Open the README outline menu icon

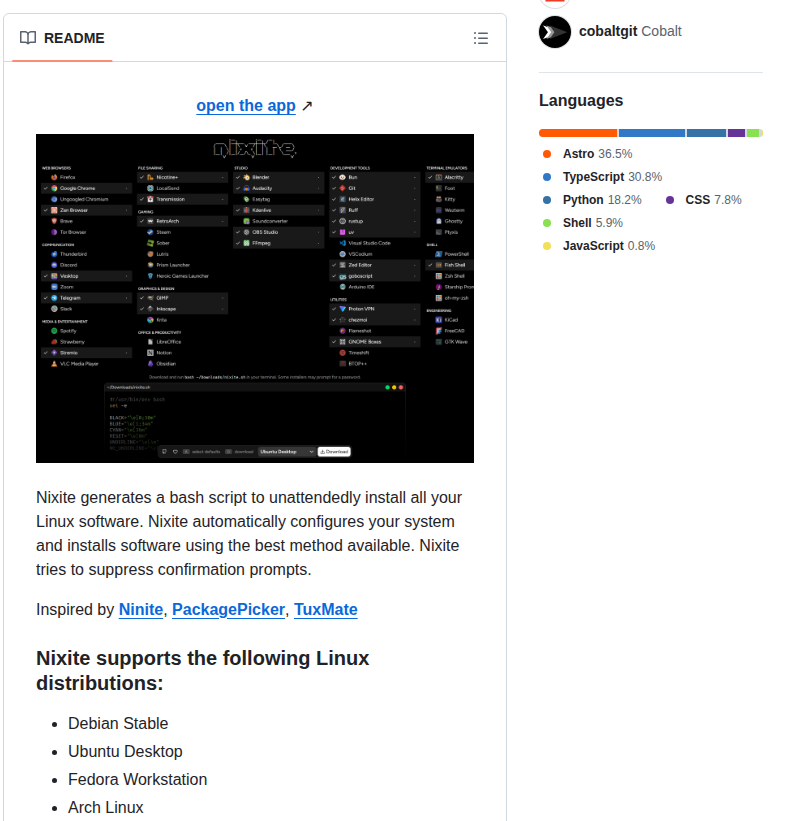(x=481, y=38)
